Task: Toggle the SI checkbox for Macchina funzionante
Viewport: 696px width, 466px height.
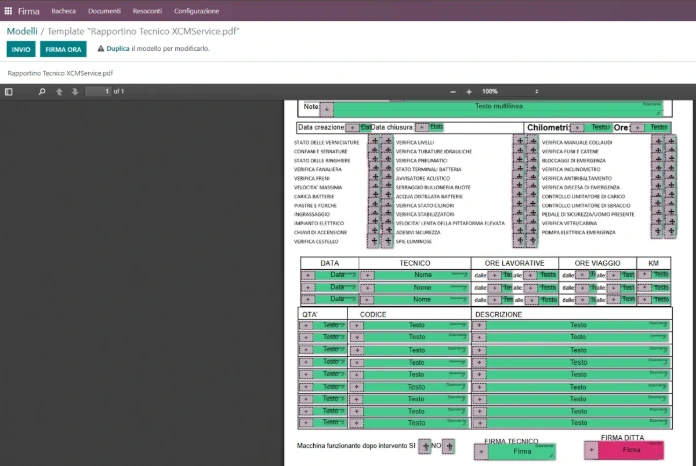Action: click(x=425, y=446)
